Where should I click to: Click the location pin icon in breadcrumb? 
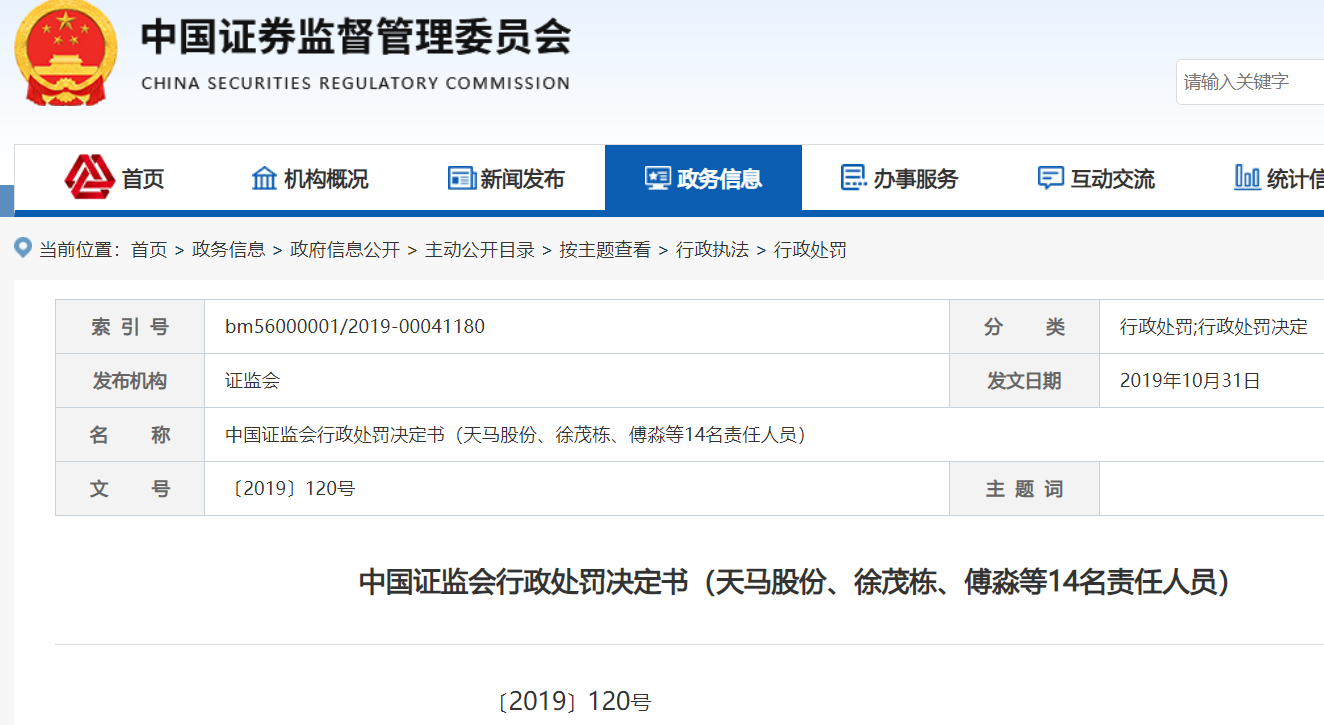(23, 248)
